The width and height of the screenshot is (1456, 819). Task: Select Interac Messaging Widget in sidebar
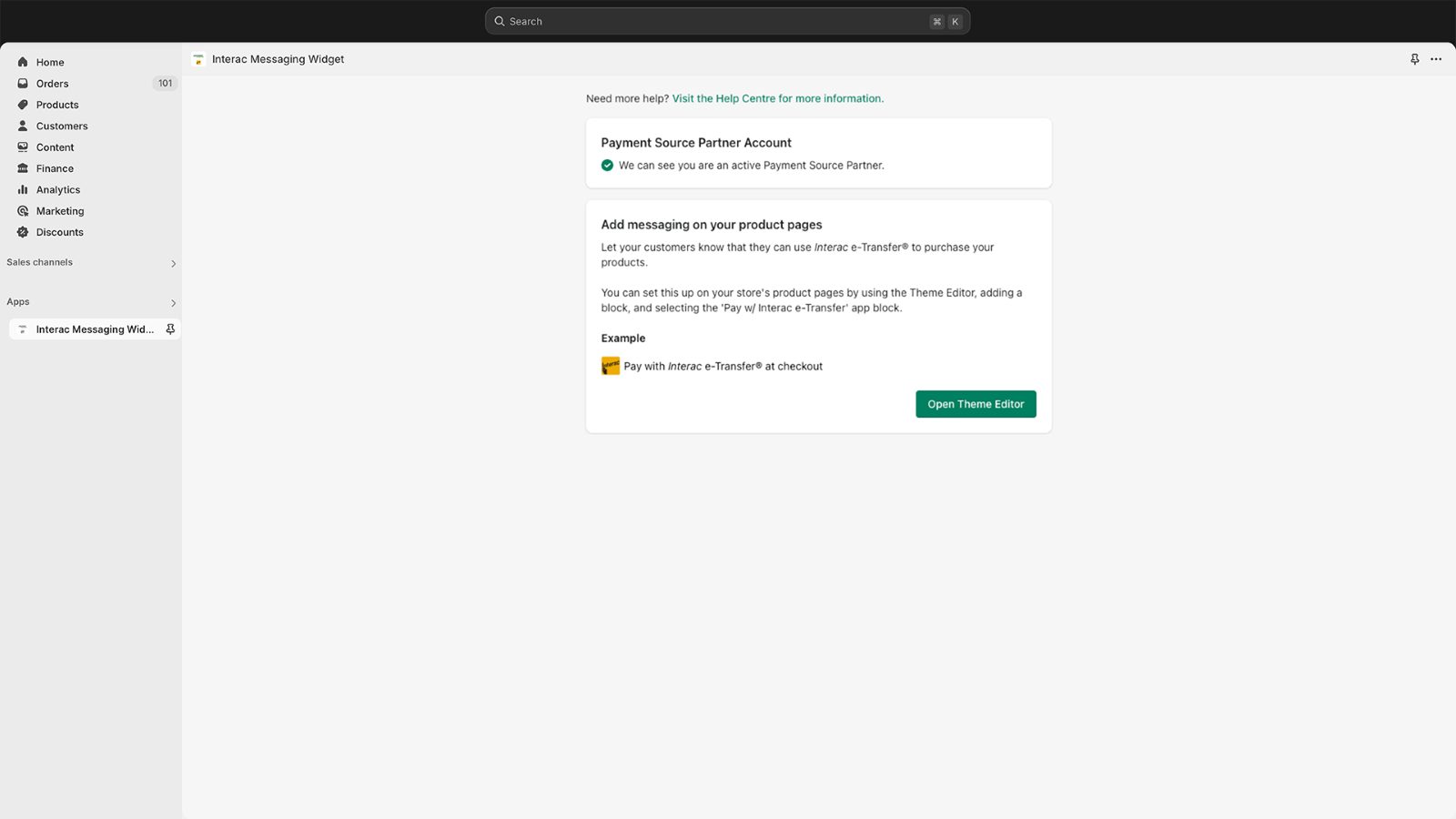pos(94,329)
